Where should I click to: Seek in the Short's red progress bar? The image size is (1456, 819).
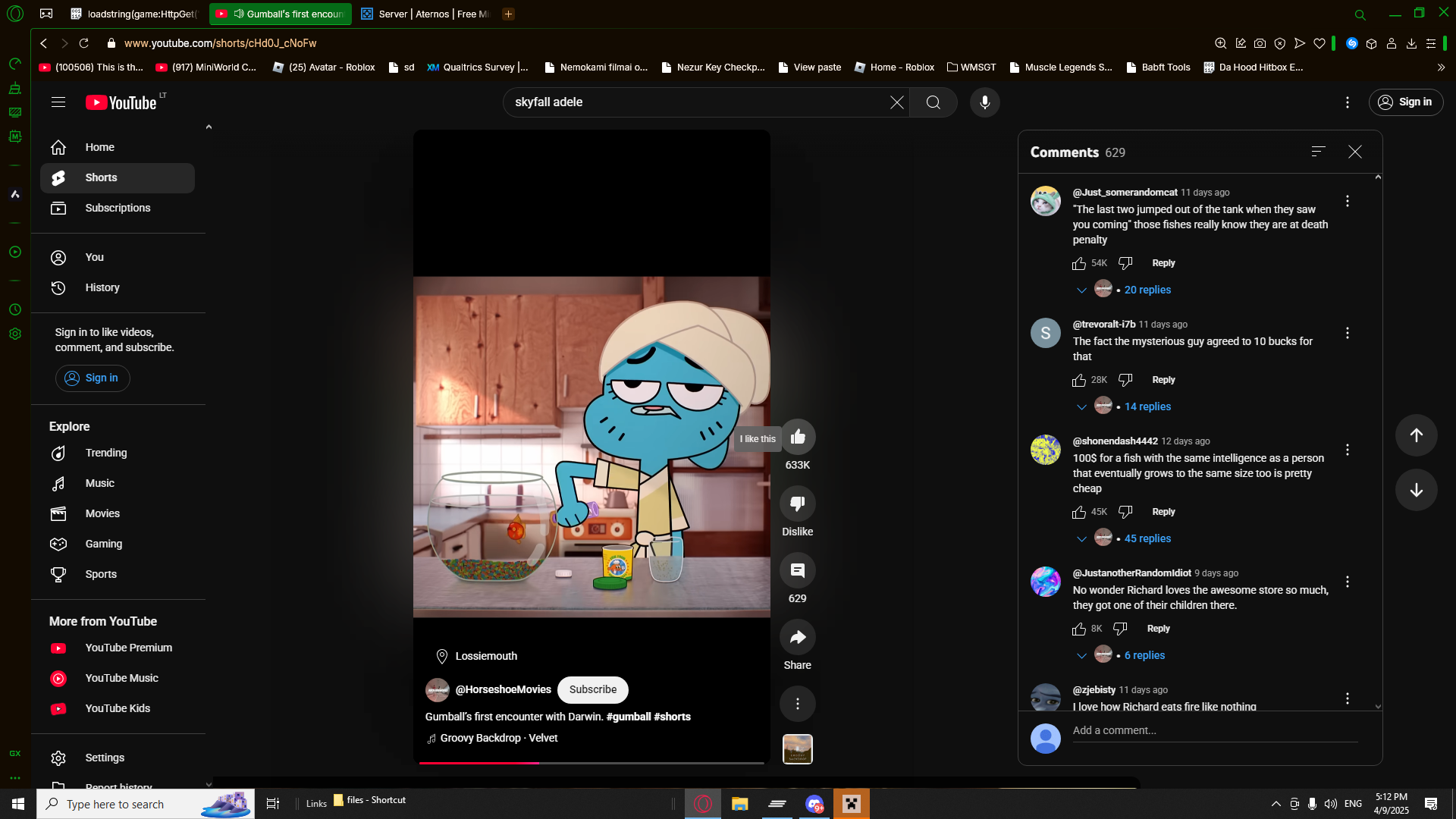point(591,763)
